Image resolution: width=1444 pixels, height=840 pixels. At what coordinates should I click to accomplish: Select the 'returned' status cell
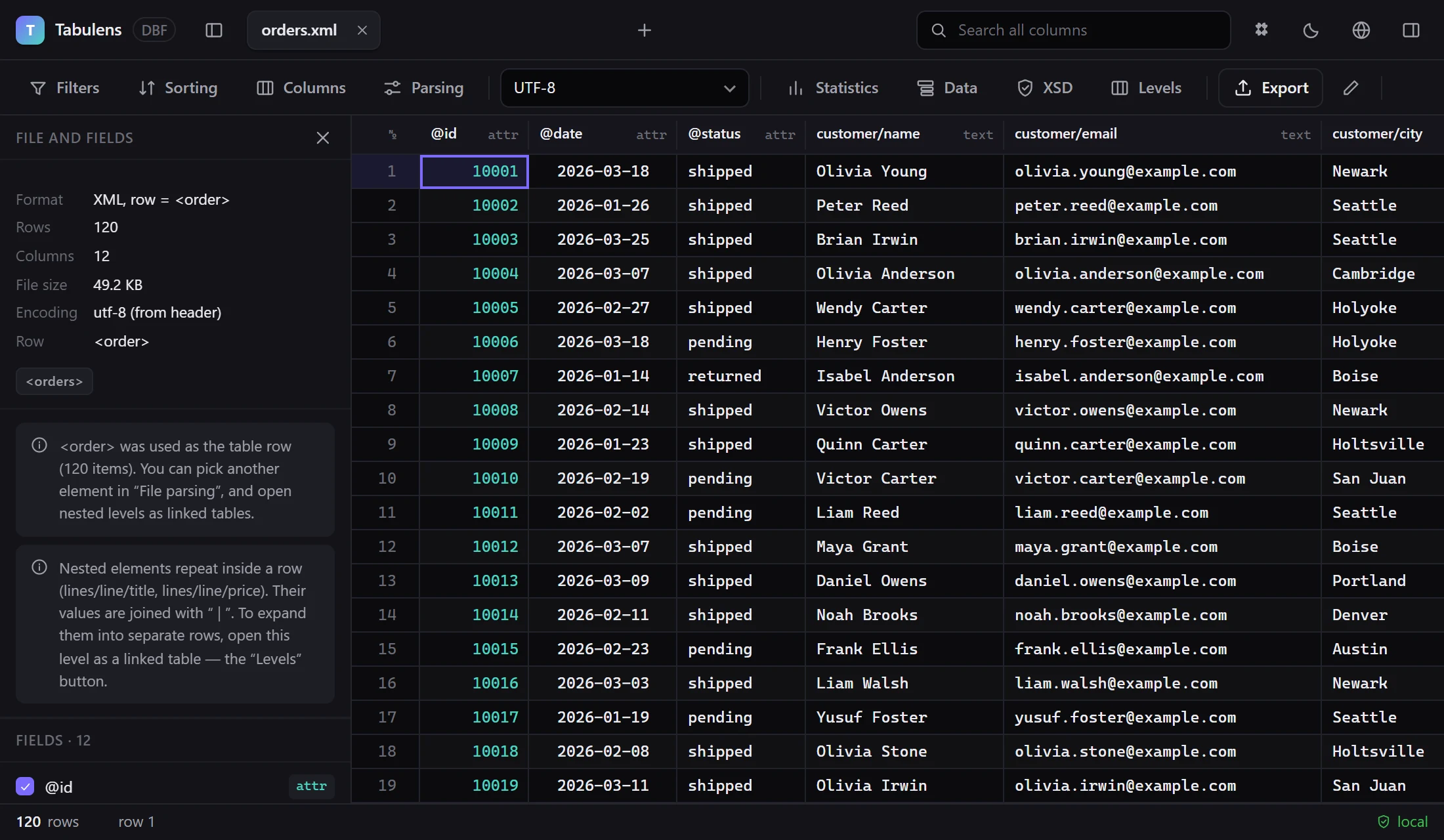coord(741,376)
